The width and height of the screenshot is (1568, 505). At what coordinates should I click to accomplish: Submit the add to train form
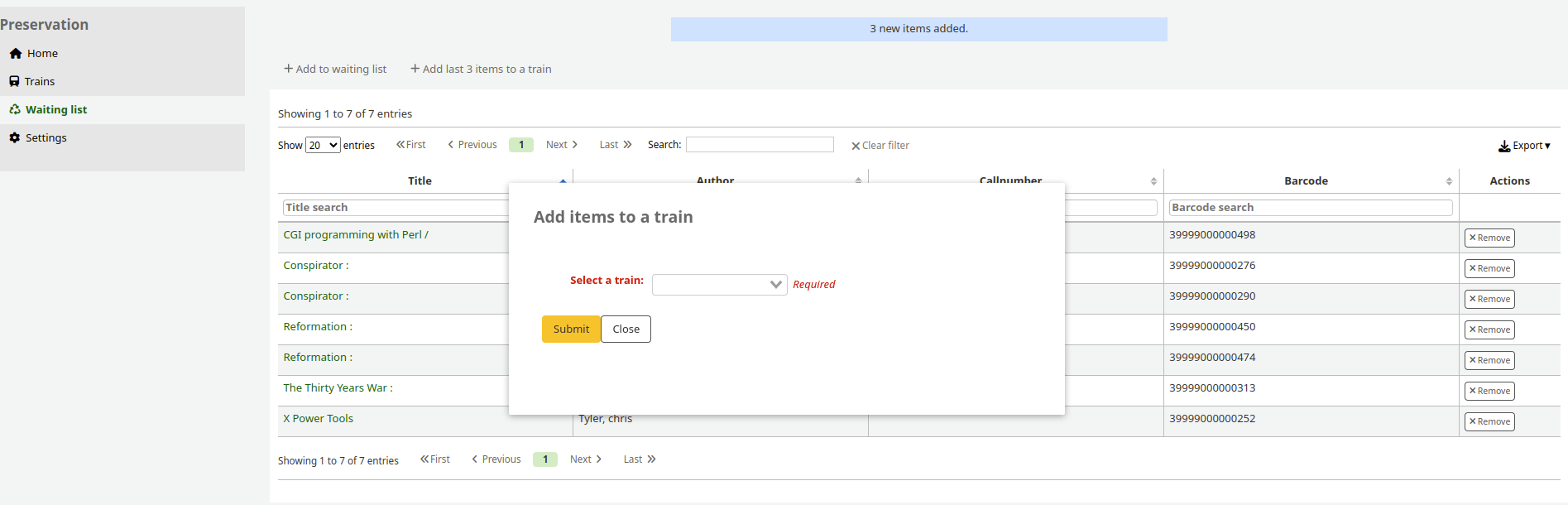571,329
